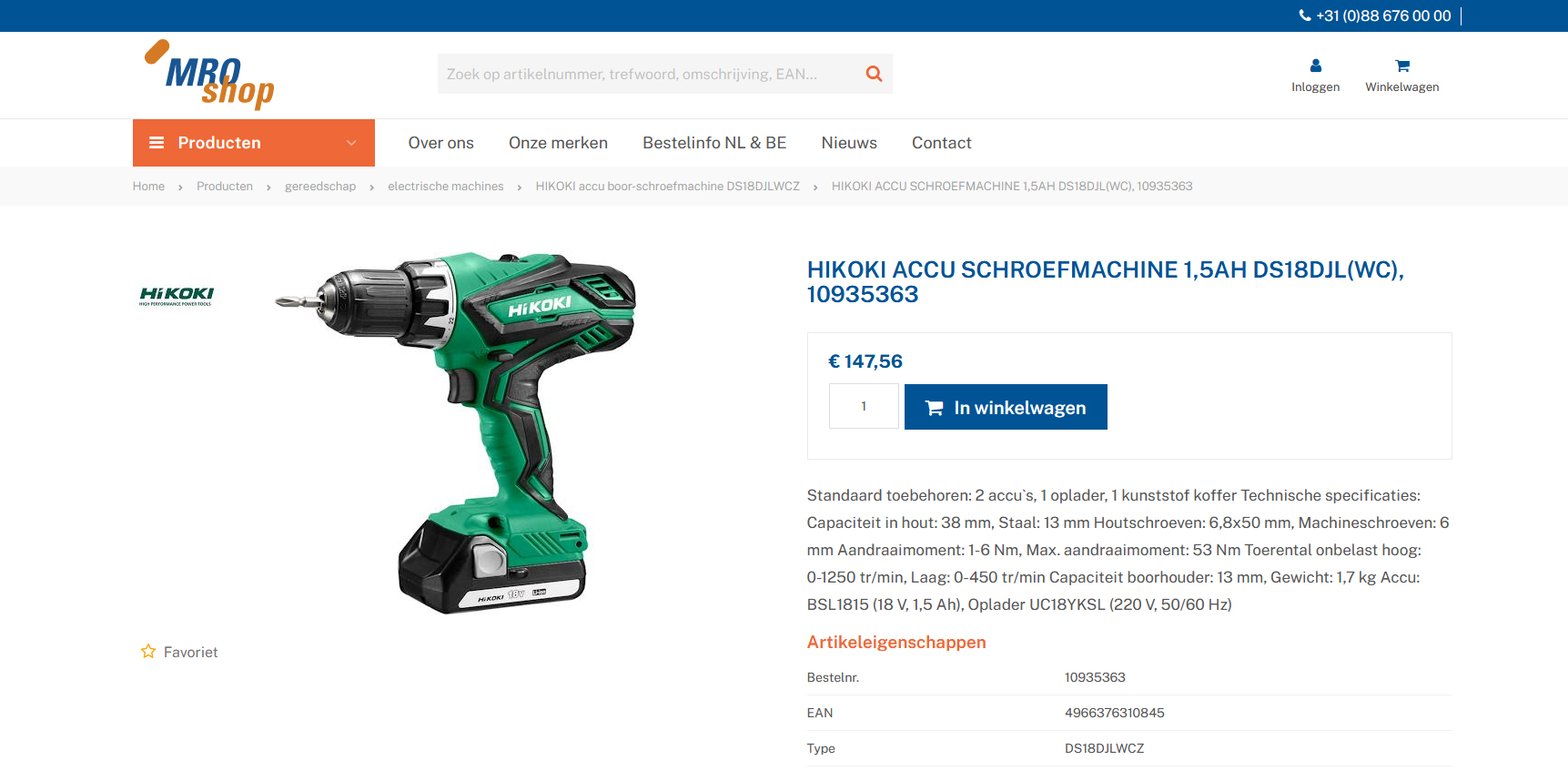Open the Inloggen user icon

(1315, 66)
